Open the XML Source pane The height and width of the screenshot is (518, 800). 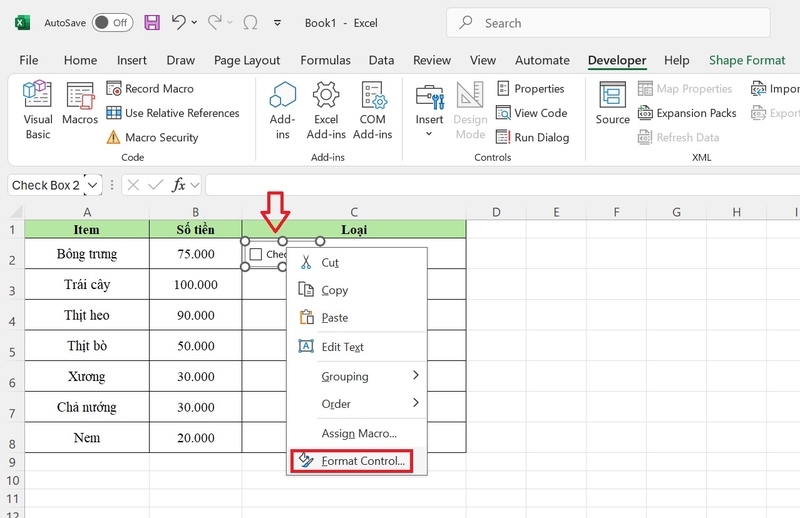612,103
